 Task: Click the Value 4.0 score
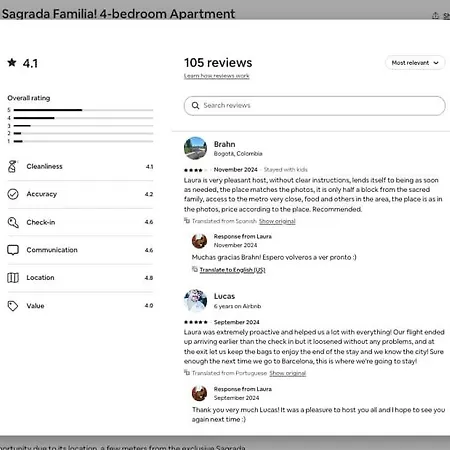[149, 306]
